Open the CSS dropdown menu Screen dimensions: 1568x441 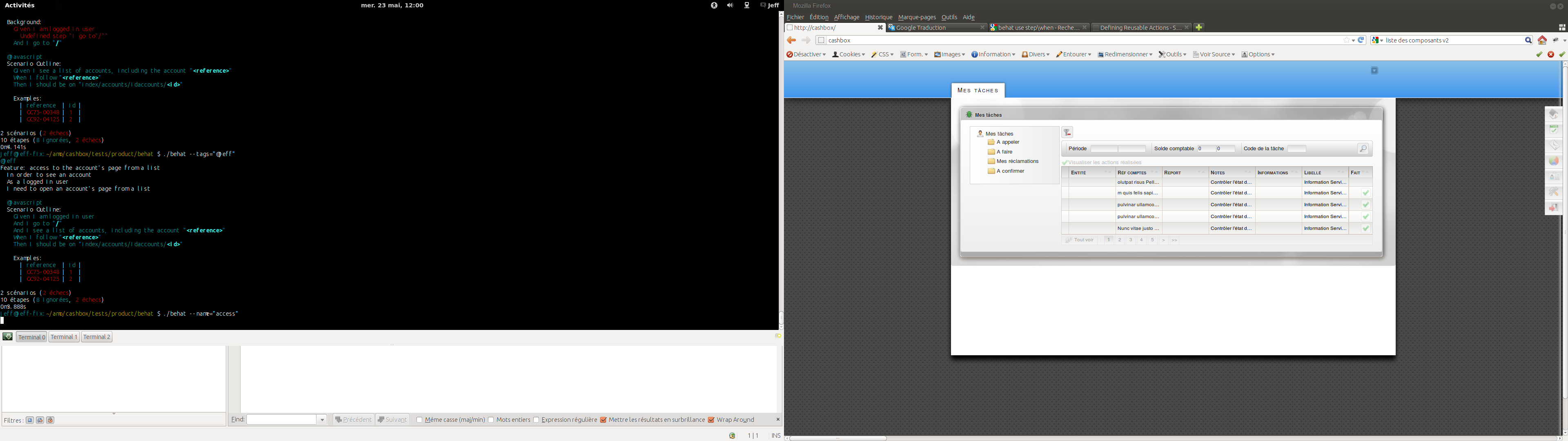click(x=882, y=55)
